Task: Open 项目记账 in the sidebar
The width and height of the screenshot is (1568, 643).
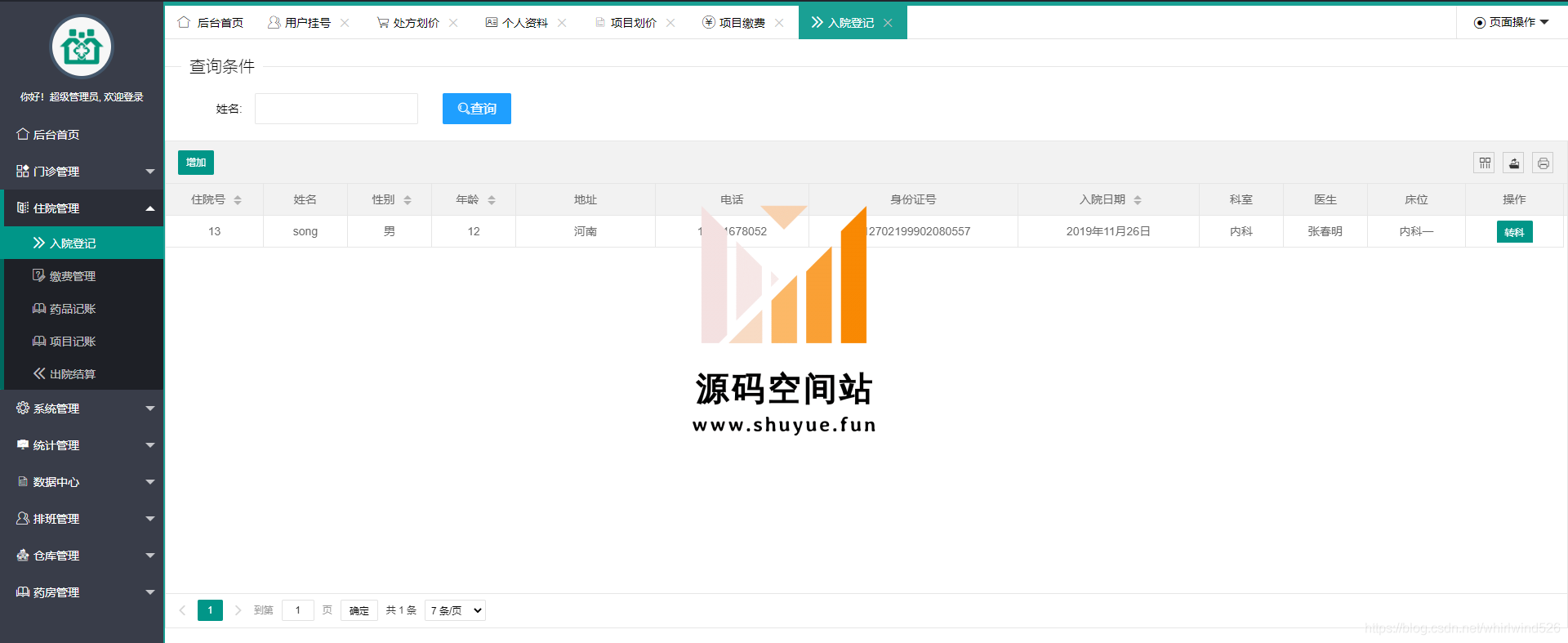Action: pyautogui.click(x=82, y=342)
